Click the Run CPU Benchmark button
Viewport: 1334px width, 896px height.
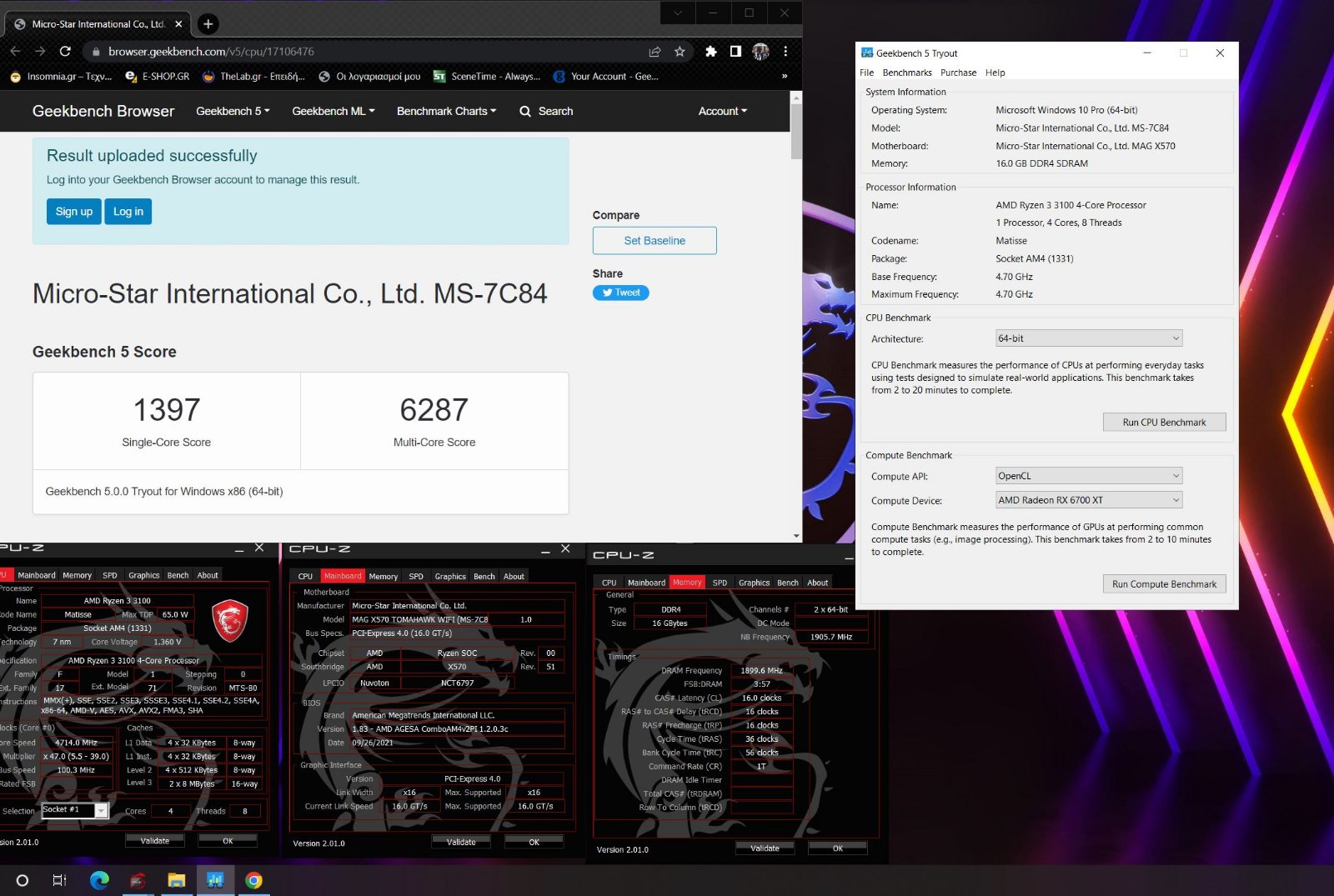1164,423
